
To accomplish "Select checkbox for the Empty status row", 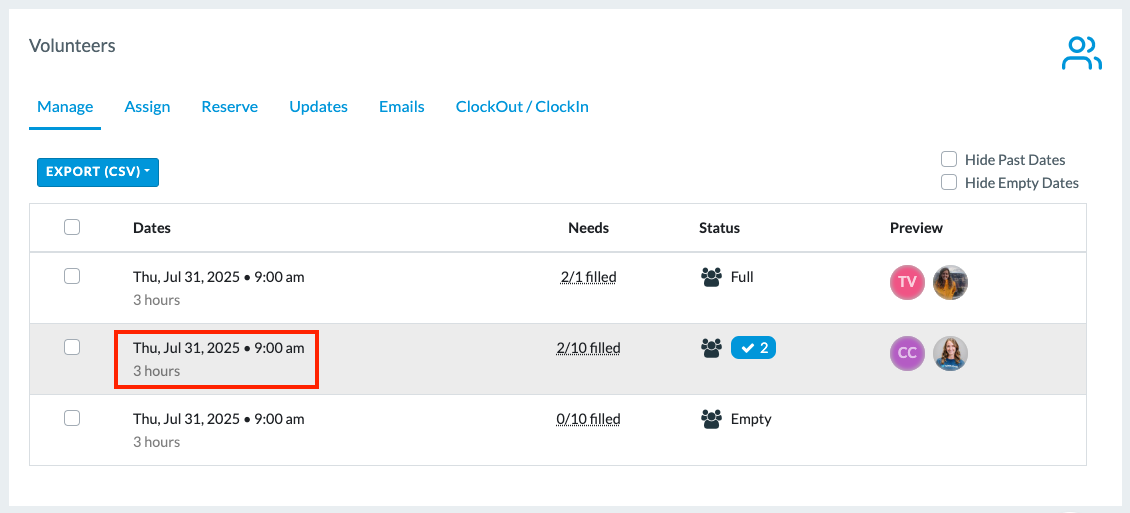I will (x=72, y=418).
